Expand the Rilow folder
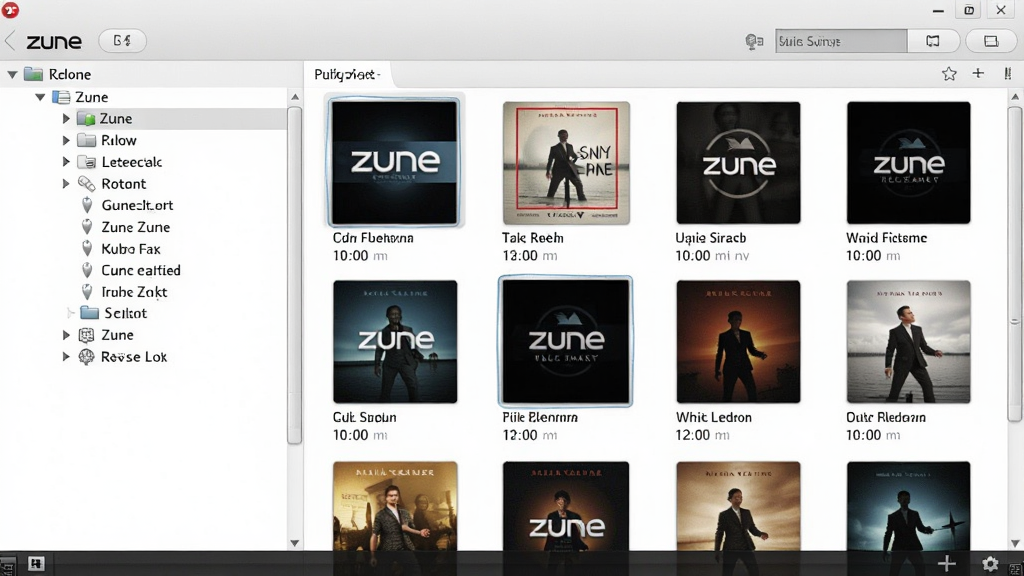The height and width of the screenshot is (576, 1024). point(66,140)
